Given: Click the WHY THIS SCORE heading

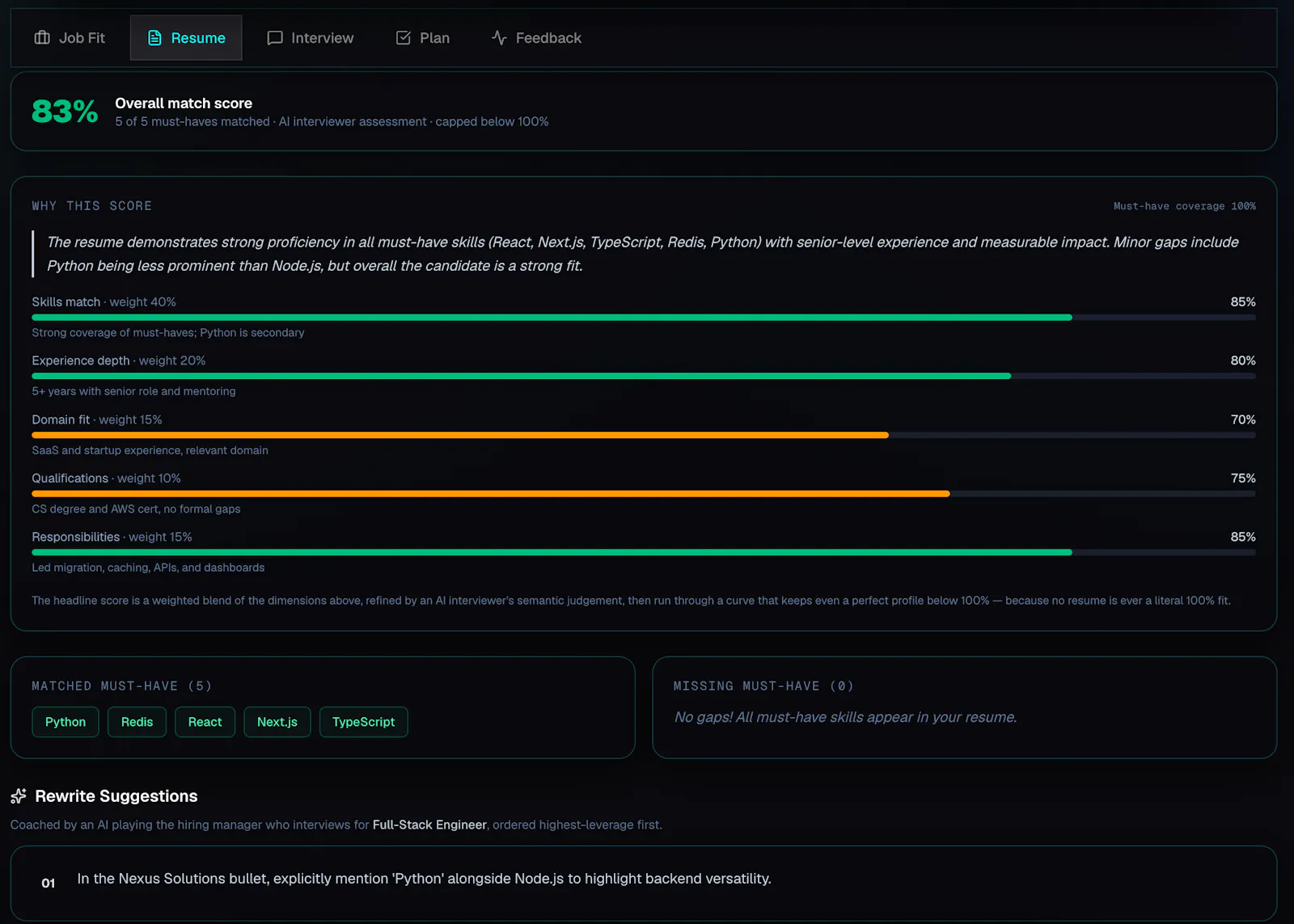Looking at the screenshot, I should [92, 206].
